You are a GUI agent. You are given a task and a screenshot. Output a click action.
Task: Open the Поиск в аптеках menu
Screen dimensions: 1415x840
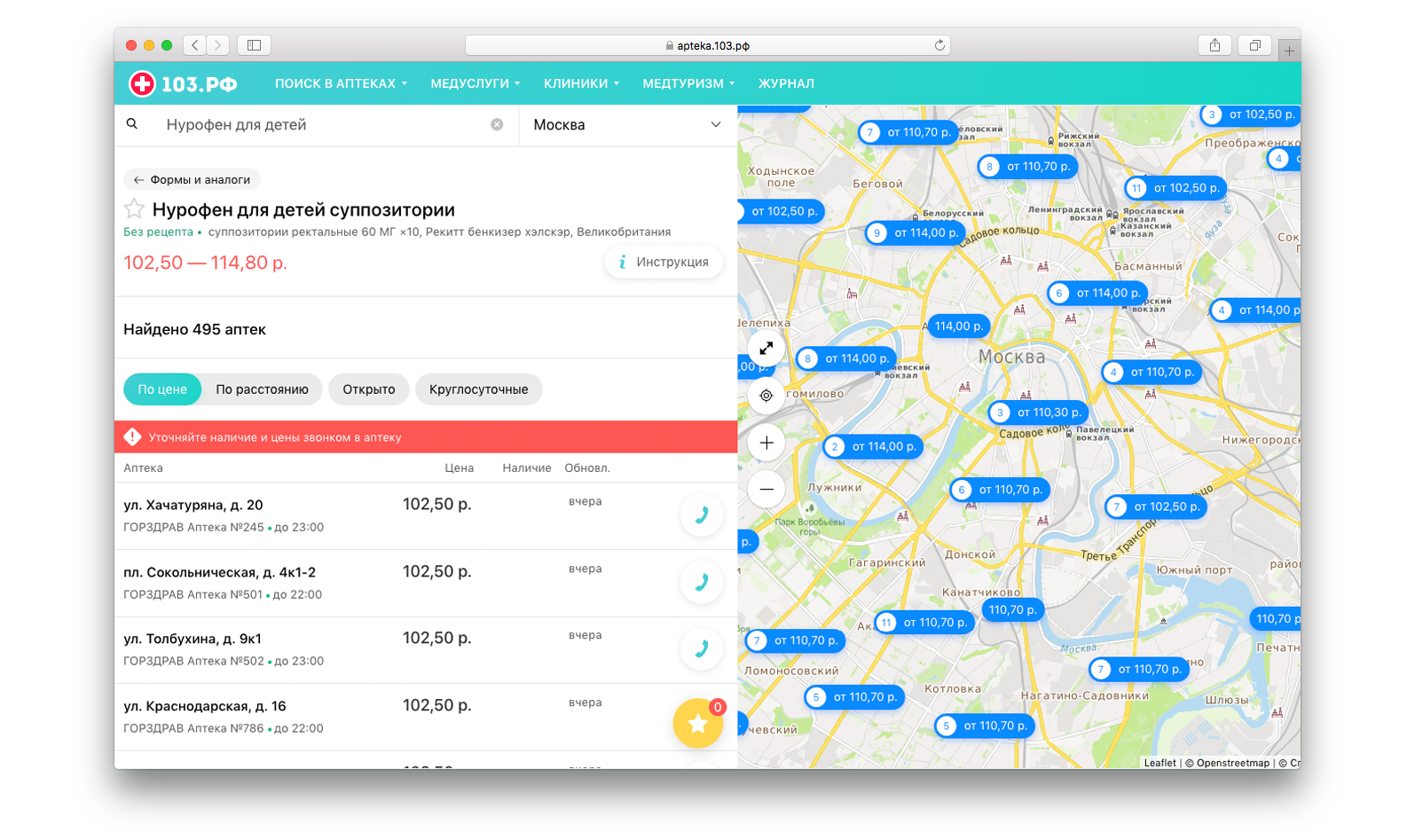[x=341, y=83]
